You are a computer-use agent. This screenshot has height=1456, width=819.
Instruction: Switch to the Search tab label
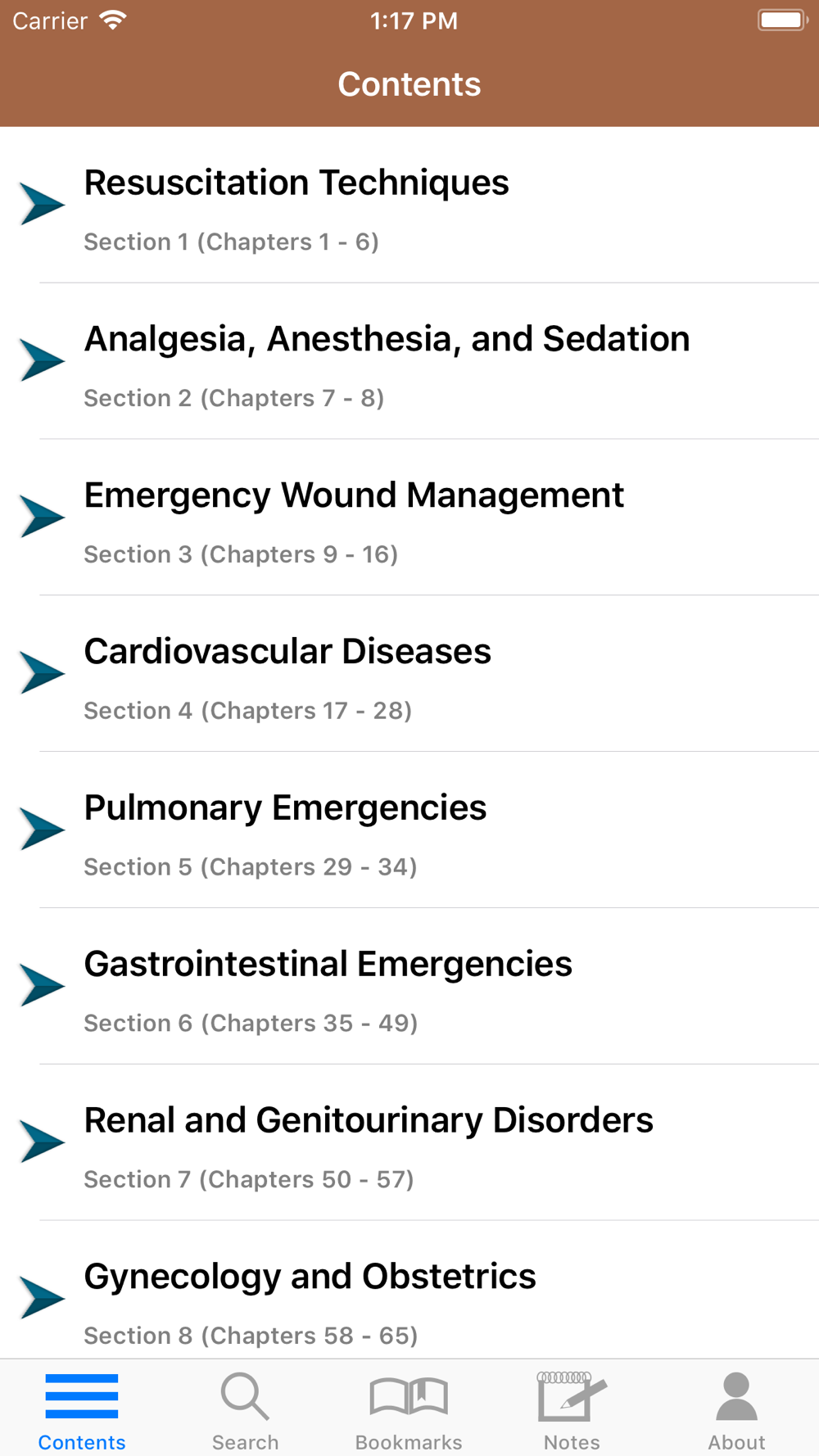tap(245, 1442)
